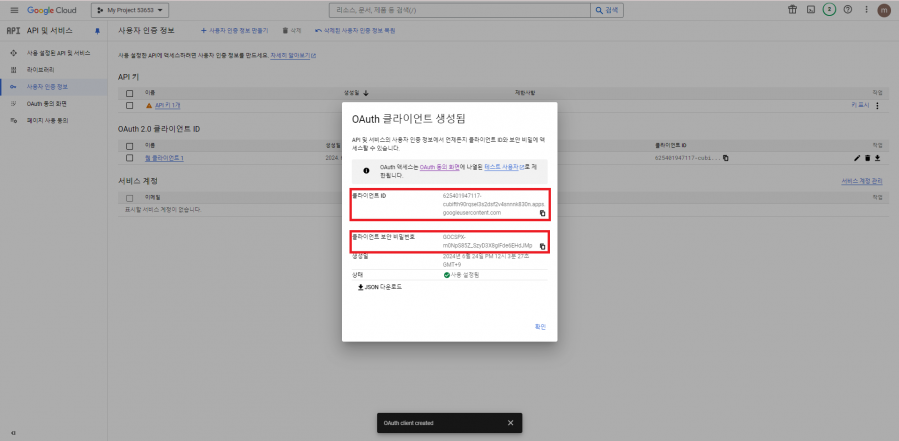Check the 'API 키 1개' row checkbox
This screenshot has height=441, width=899.
[x=130, y=105]
